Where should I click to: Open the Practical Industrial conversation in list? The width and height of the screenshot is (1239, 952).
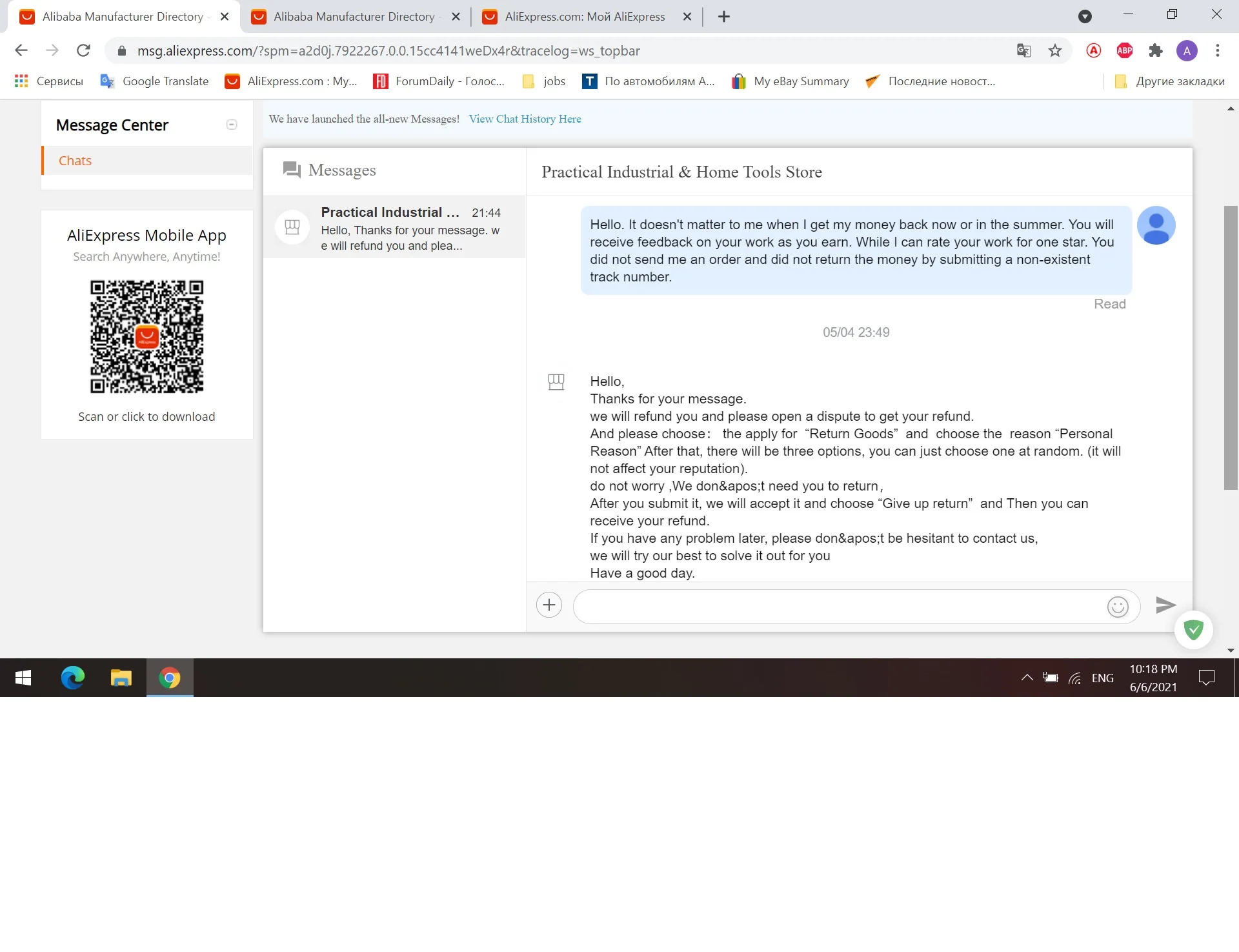pos(394,228)
